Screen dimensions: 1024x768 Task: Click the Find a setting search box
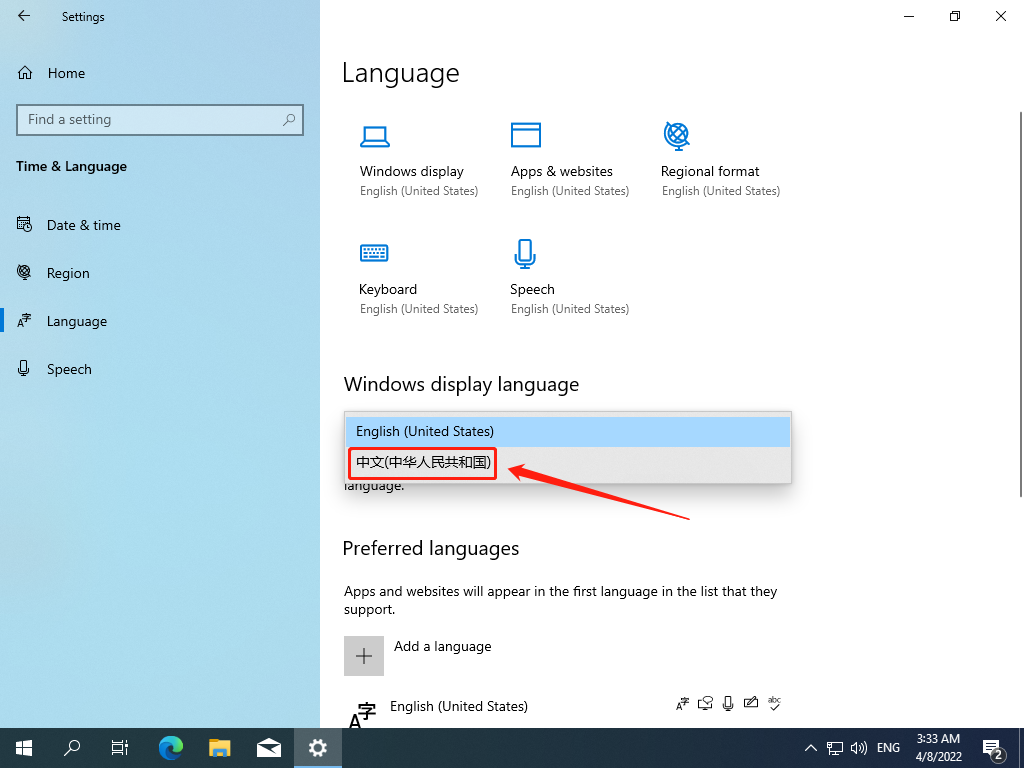[160, 119]
